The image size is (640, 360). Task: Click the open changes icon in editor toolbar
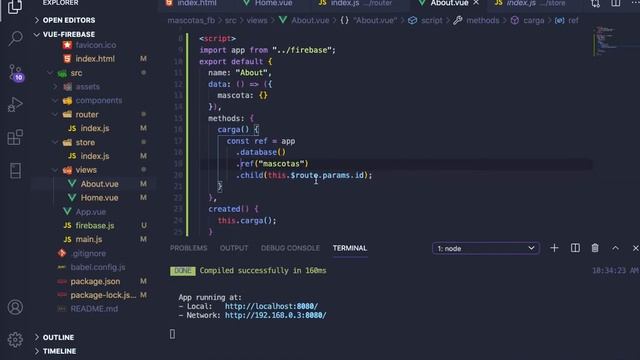596,3
